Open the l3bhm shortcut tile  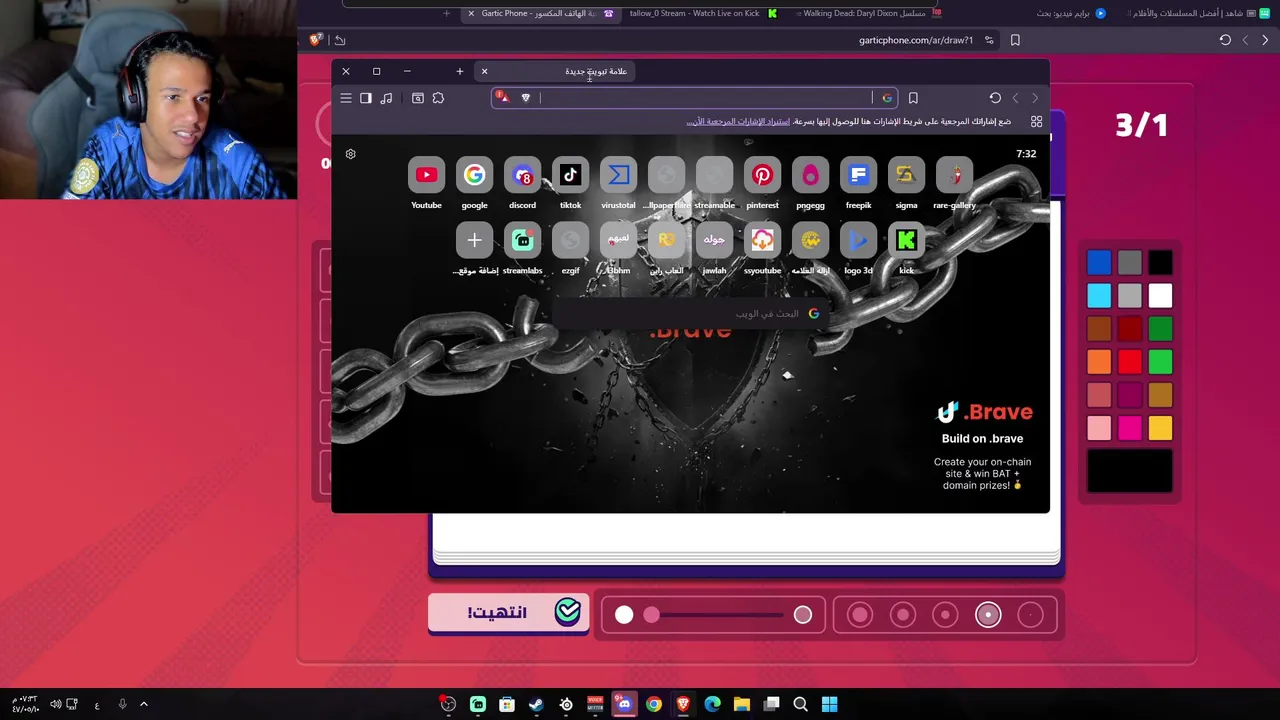click(618, 241)
